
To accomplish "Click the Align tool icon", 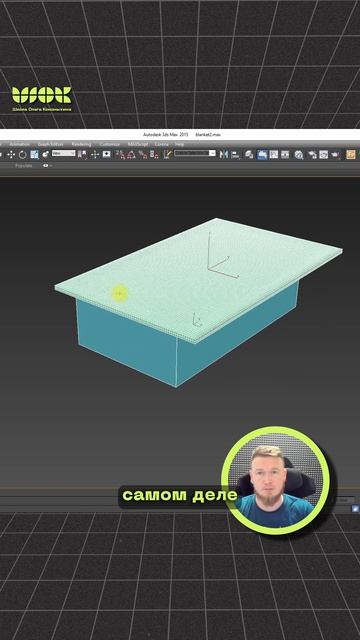I will 235,154.
